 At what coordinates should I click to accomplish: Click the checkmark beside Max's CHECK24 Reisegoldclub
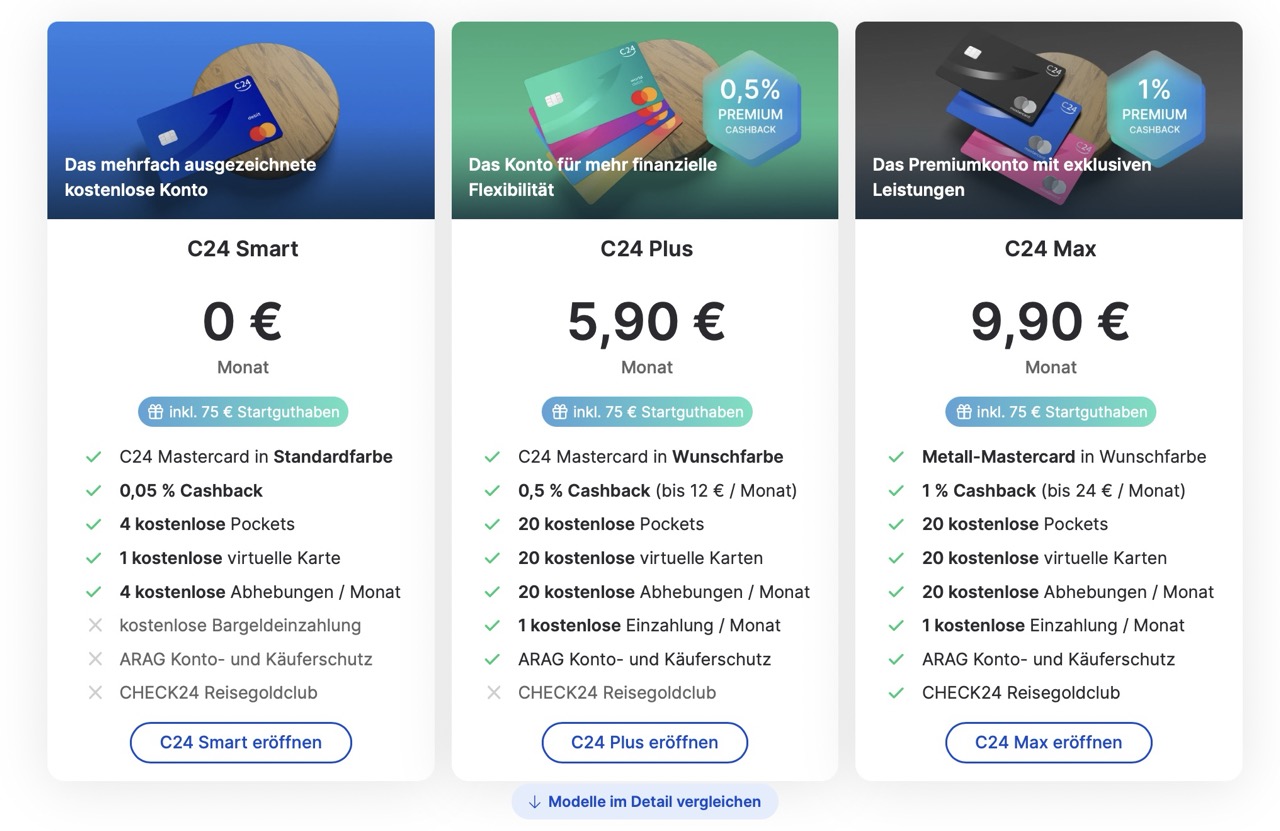point(896,693)
